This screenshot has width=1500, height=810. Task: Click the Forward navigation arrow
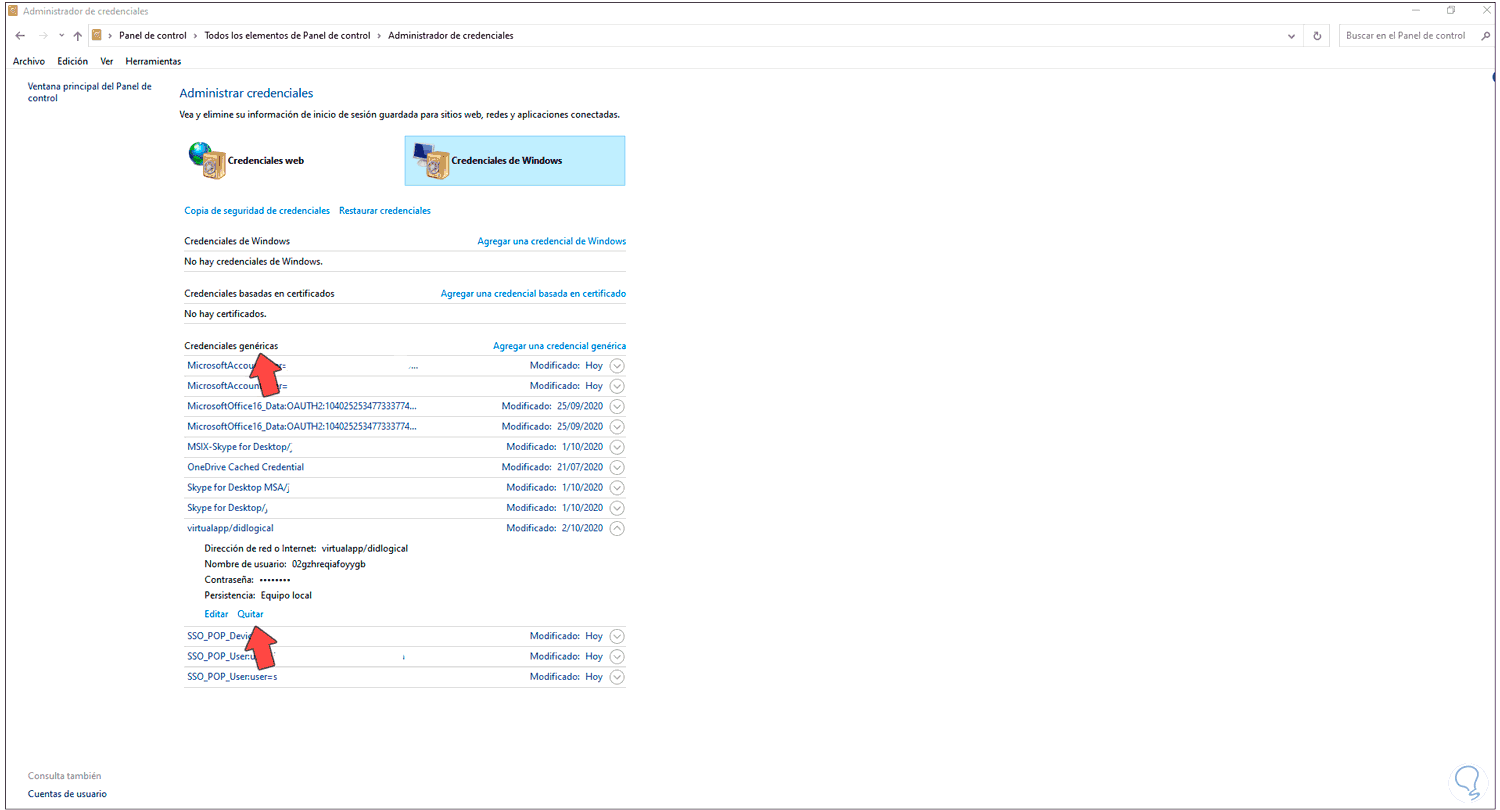43,36
